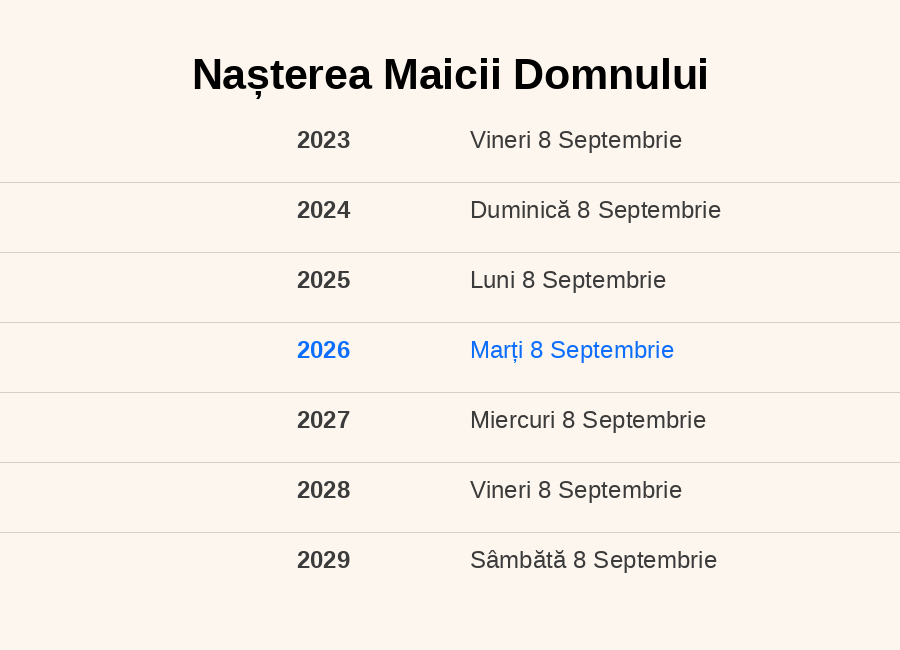Select the 'Sâmbătă 8 Septembrie' date text

(x=593, y=560)
